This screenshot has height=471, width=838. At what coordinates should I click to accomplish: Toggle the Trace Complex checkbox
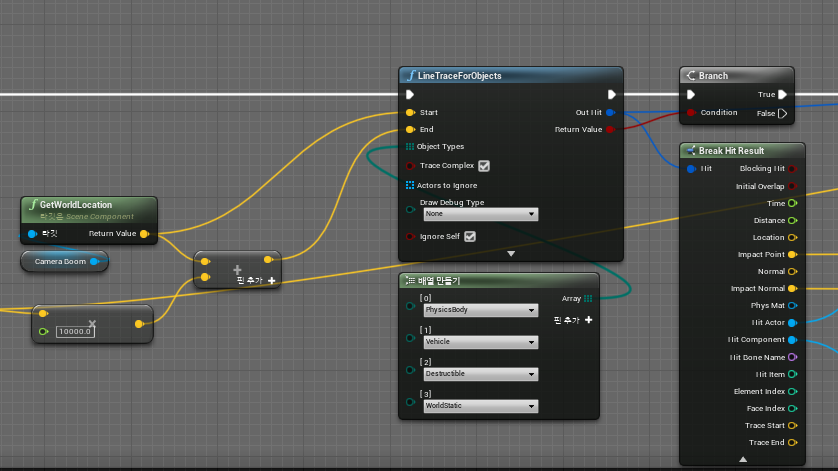(484, 166)
